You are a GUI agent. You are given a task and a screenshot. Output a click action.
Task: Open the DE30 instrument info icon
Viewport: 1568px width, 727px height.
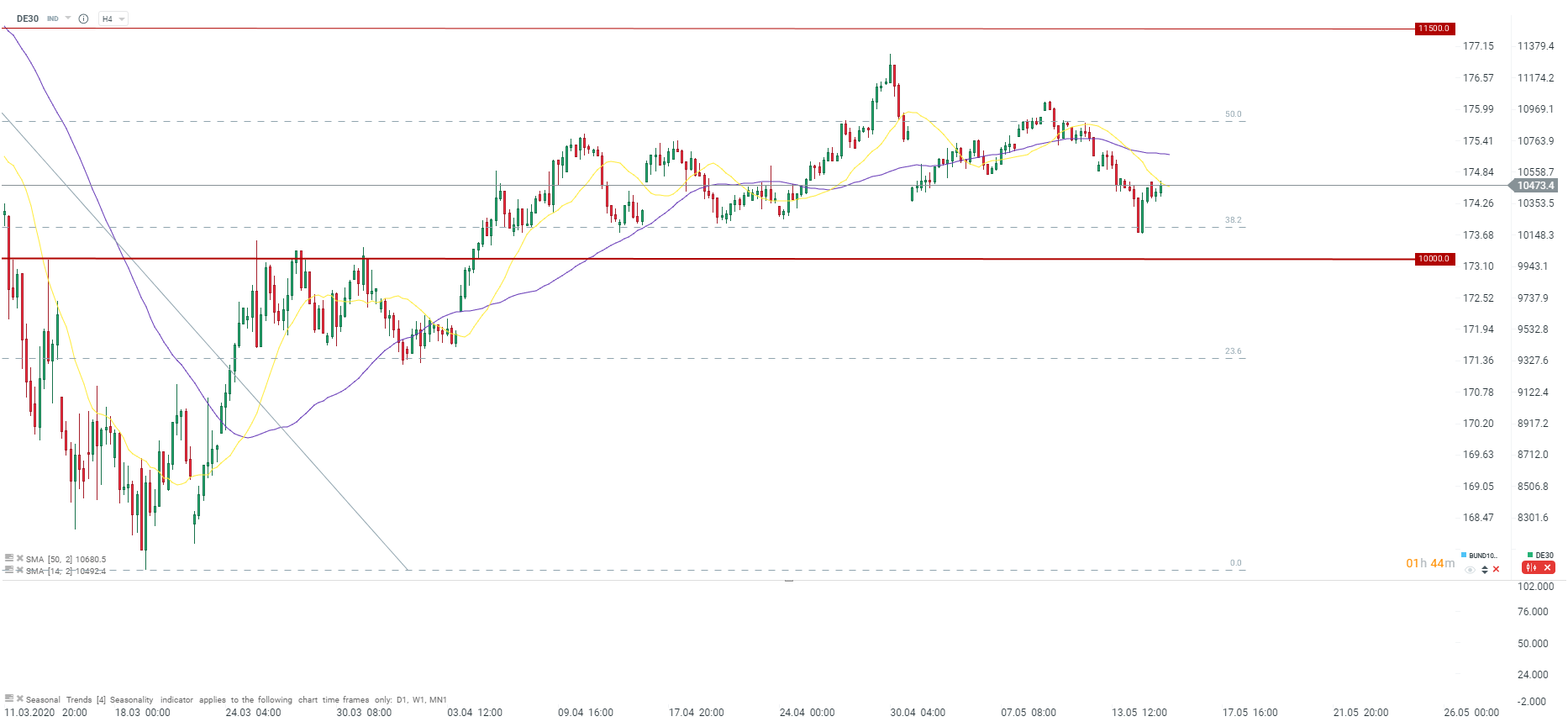(x=83, y=18)
